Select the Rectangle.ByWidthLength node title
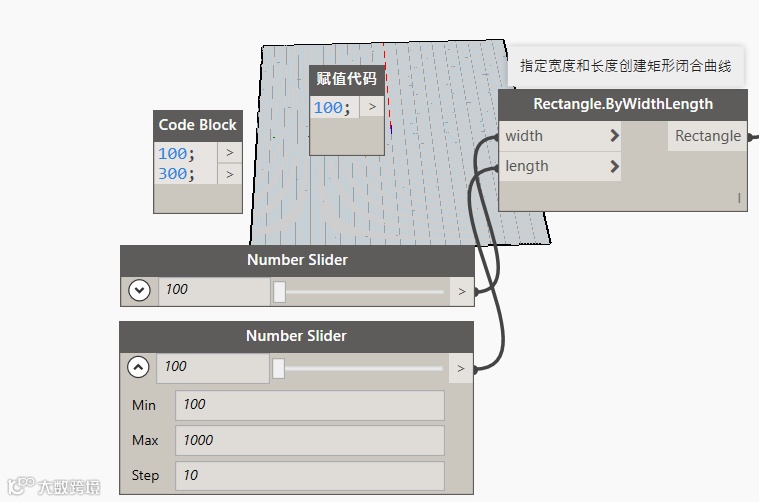The image size is (759, 502). 623,104
